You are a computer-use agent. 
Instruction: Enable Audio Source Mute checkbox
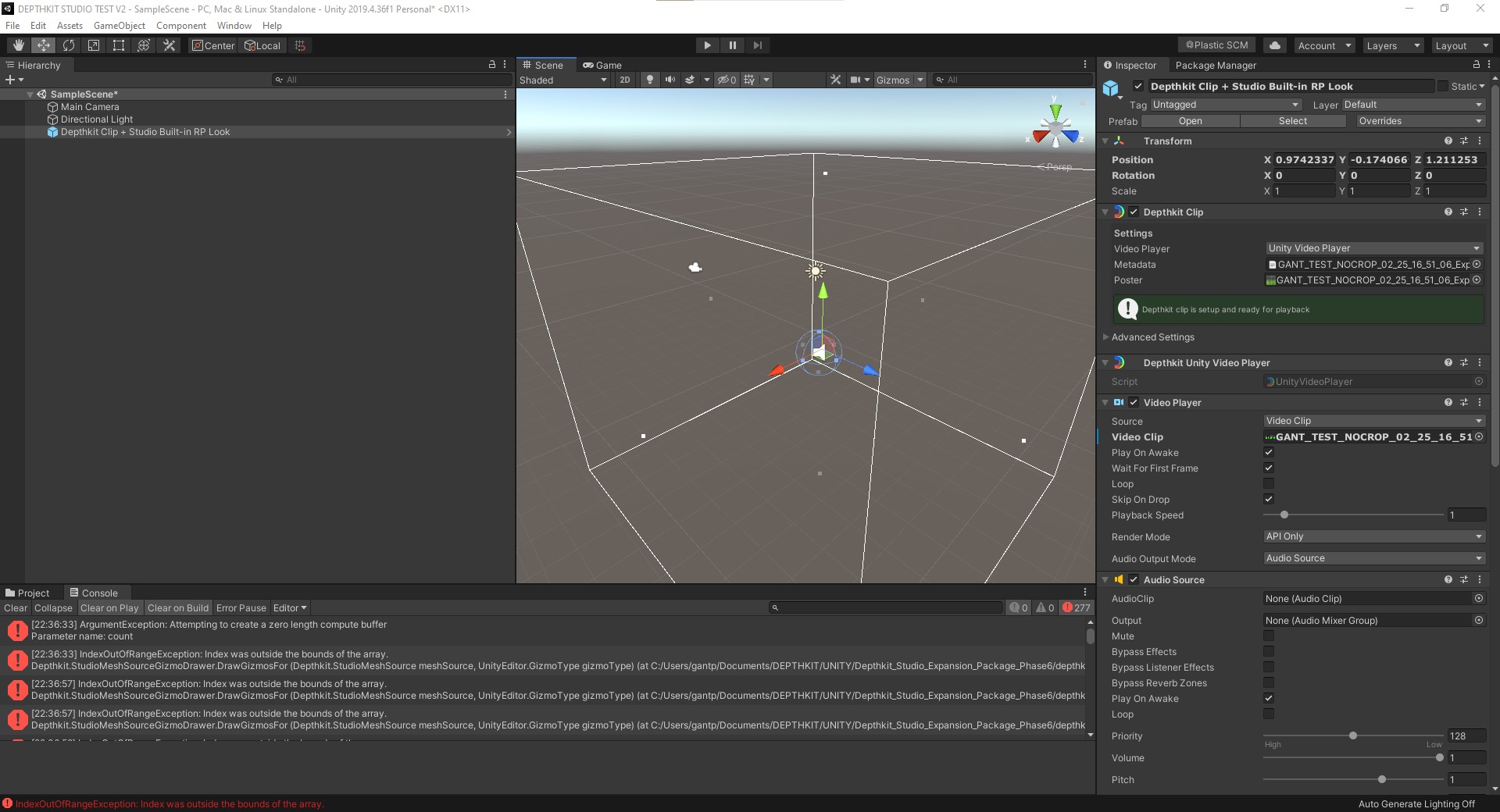coord(1269,636)
